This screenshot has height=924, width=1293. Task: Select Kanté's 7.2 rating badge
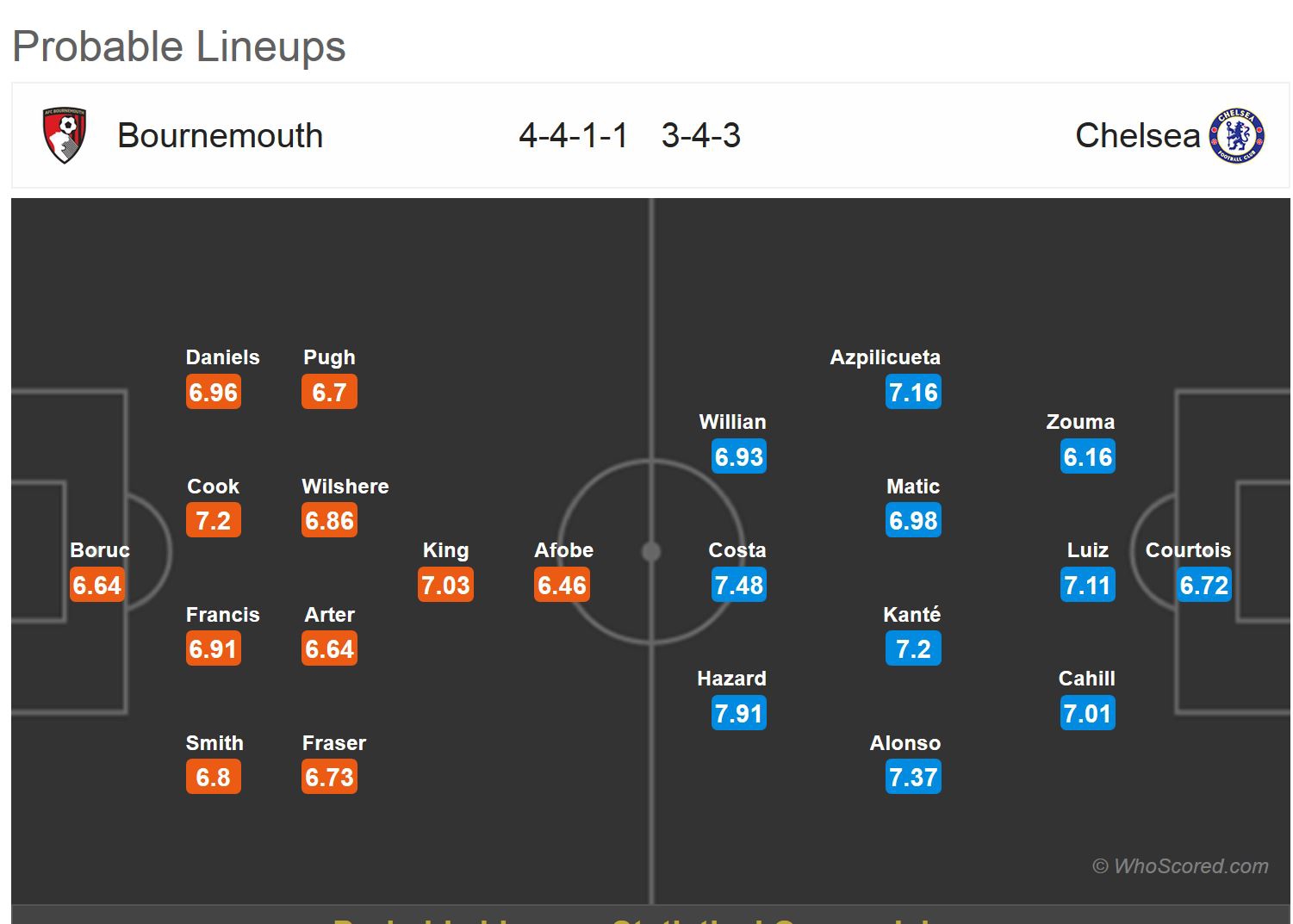click(x=913, y=649)
